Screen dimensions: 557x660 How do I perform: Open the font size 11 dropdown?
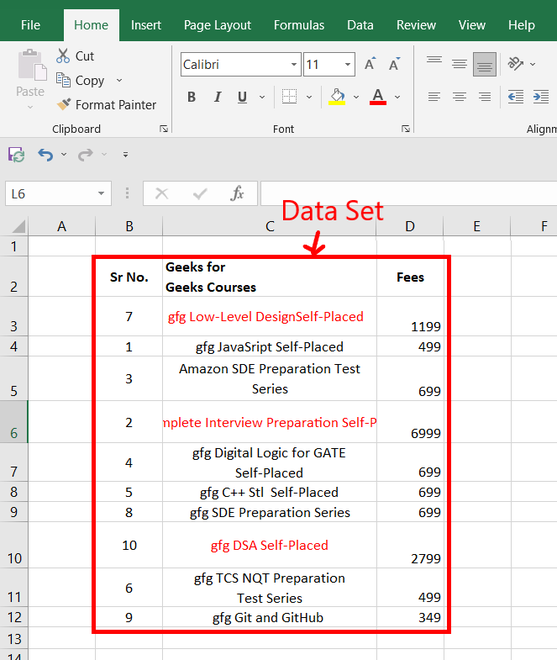pos(348,64)
